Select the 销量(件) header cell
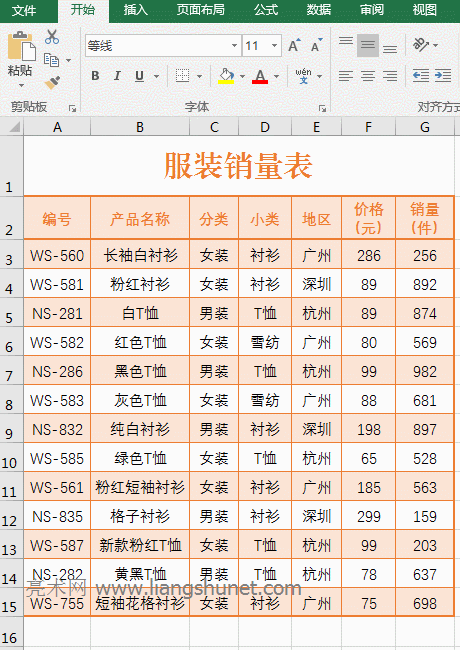 (x=425, y=218)
